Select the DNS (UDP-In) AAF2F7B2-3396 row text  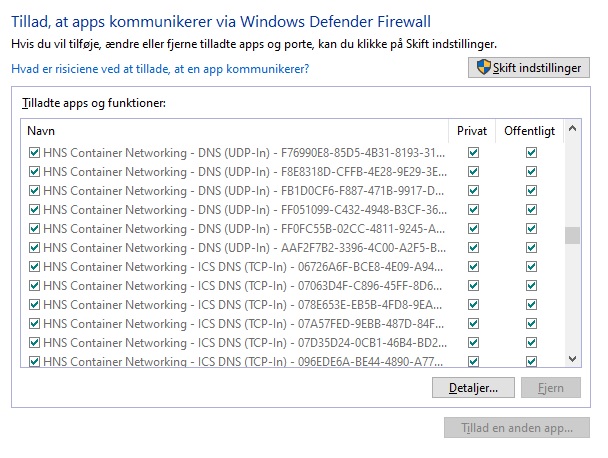(x=244, y=248)
